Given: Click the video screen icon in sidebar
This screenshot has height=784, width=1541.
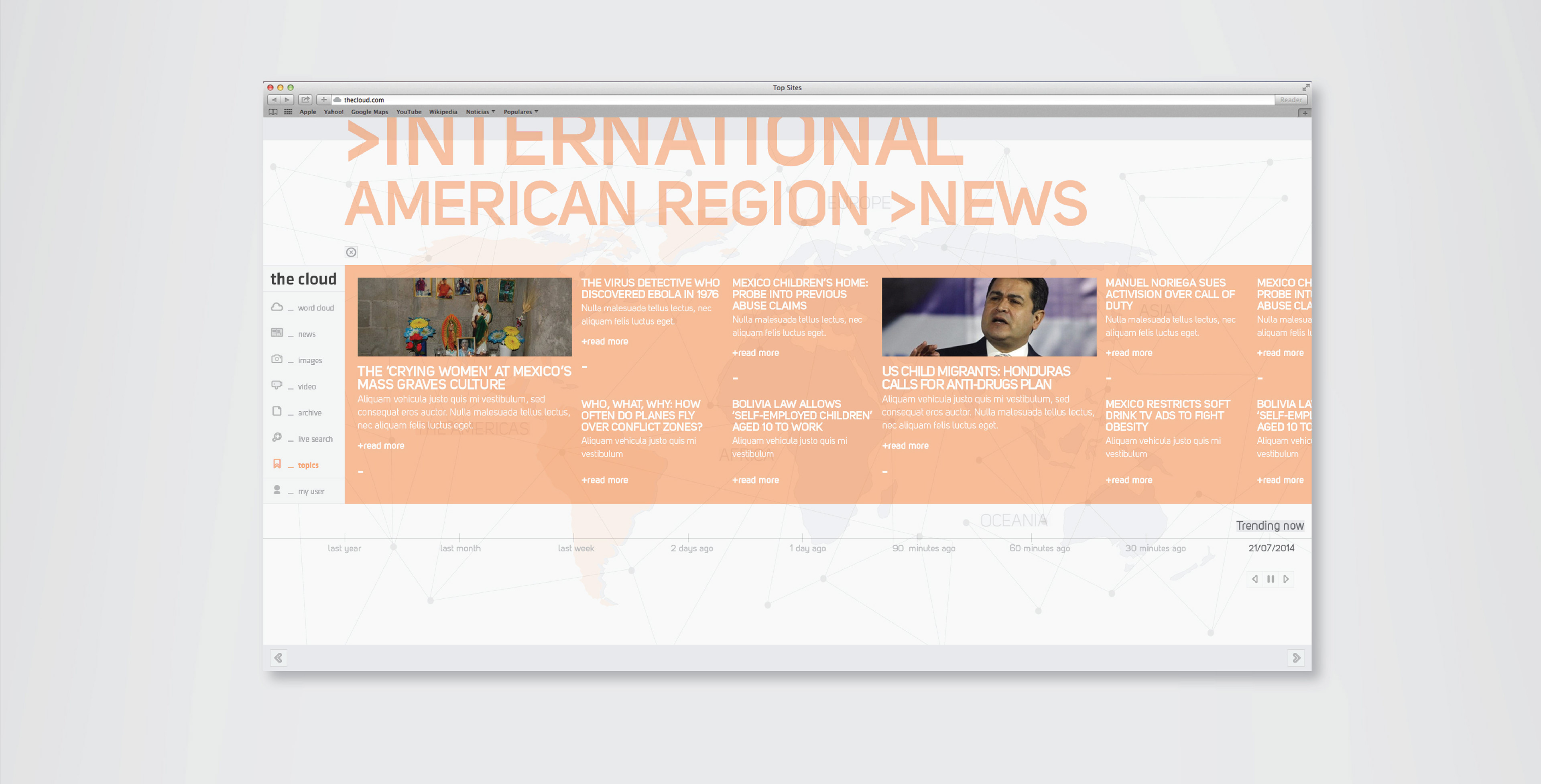Looking at the screenshot, I should pos(276,385).
